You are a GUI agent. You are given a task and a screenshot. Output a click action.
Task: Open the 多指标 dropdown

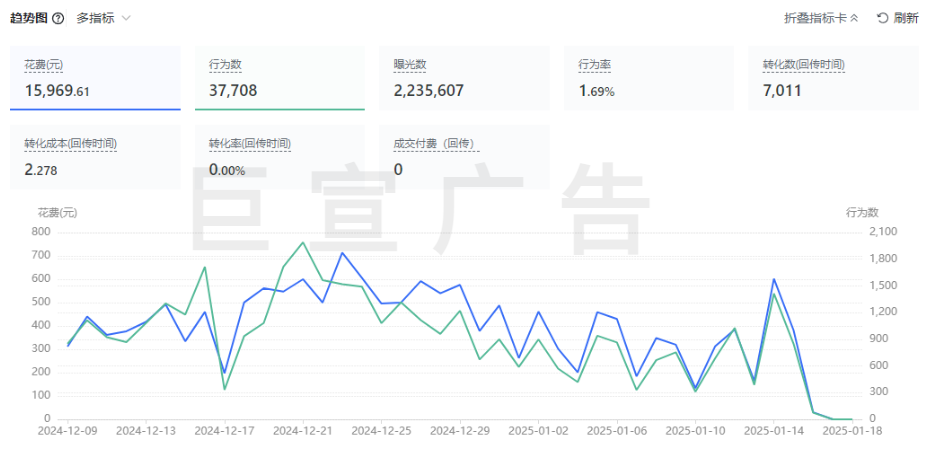pyautogui.click(x=103, y=18)
